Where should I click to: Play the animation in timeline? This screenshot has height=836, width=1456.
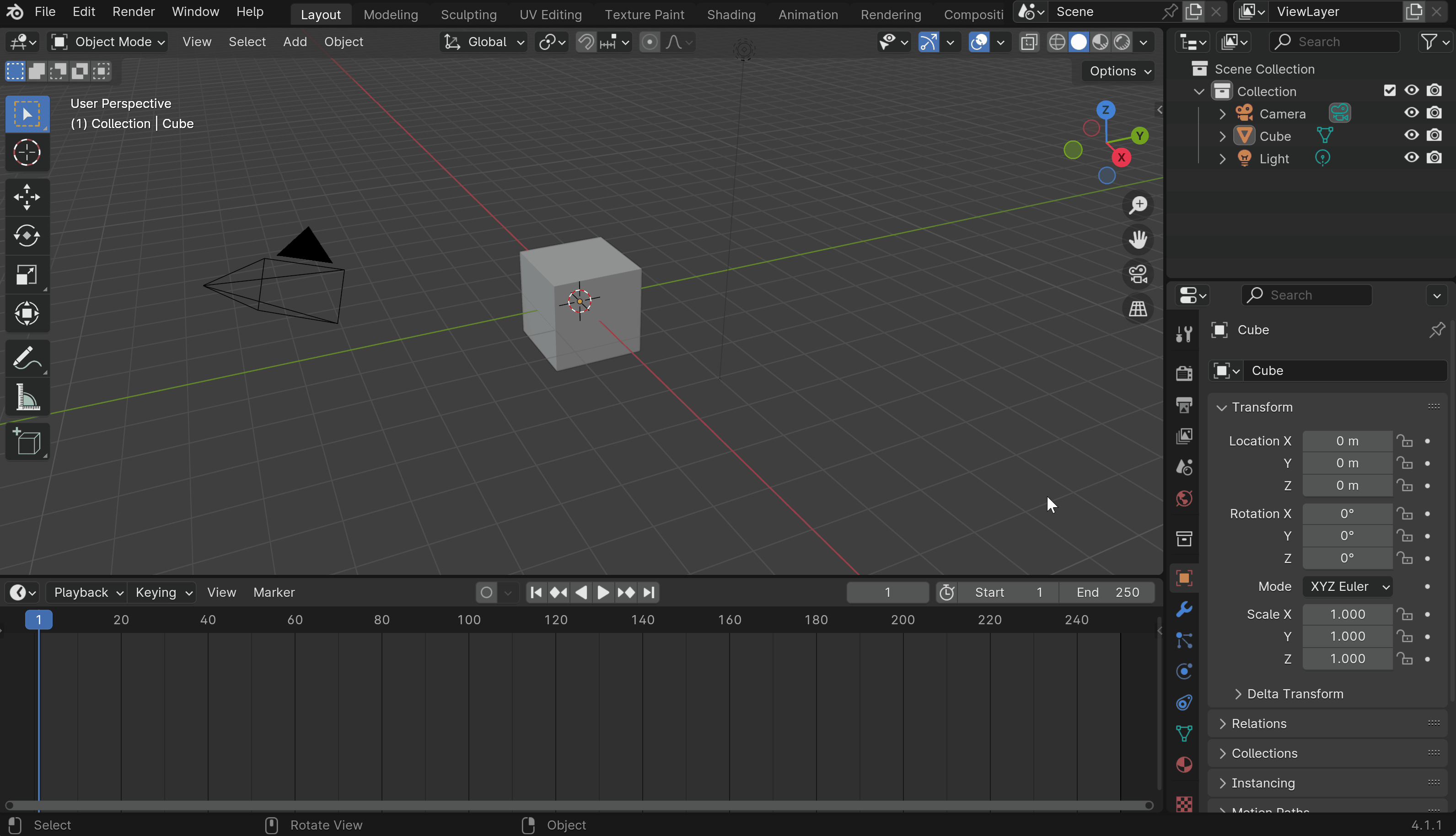click(x=603, y=592)
